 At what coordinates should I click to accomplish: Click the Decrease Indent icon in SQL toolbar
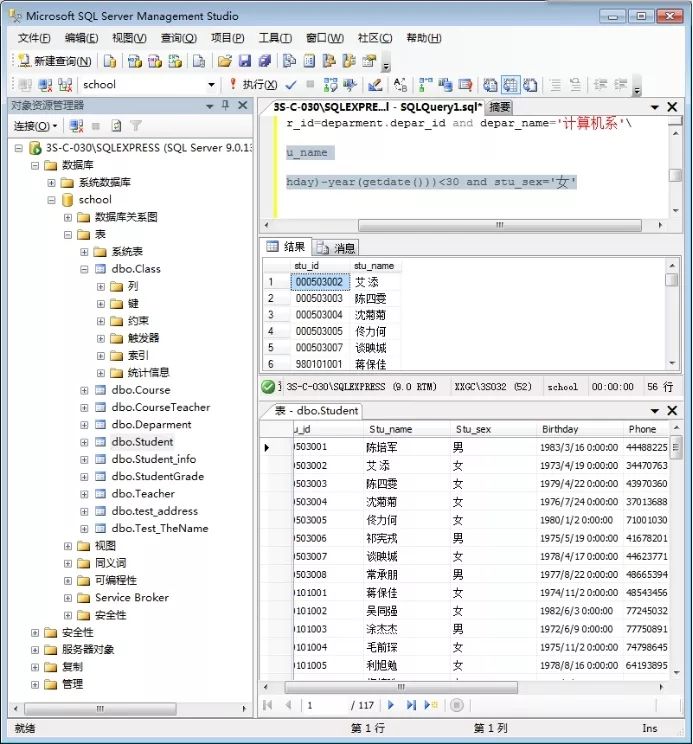coord(600,85)
